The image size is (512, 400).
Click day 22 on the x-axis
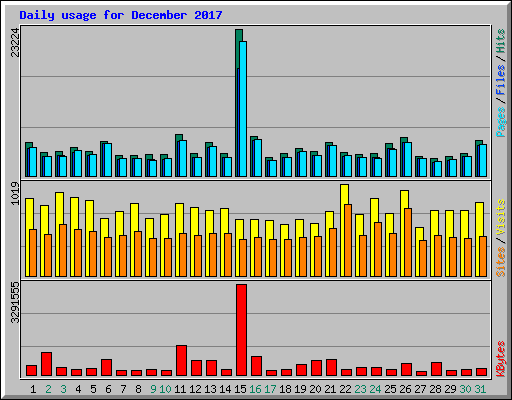(345, 389)
